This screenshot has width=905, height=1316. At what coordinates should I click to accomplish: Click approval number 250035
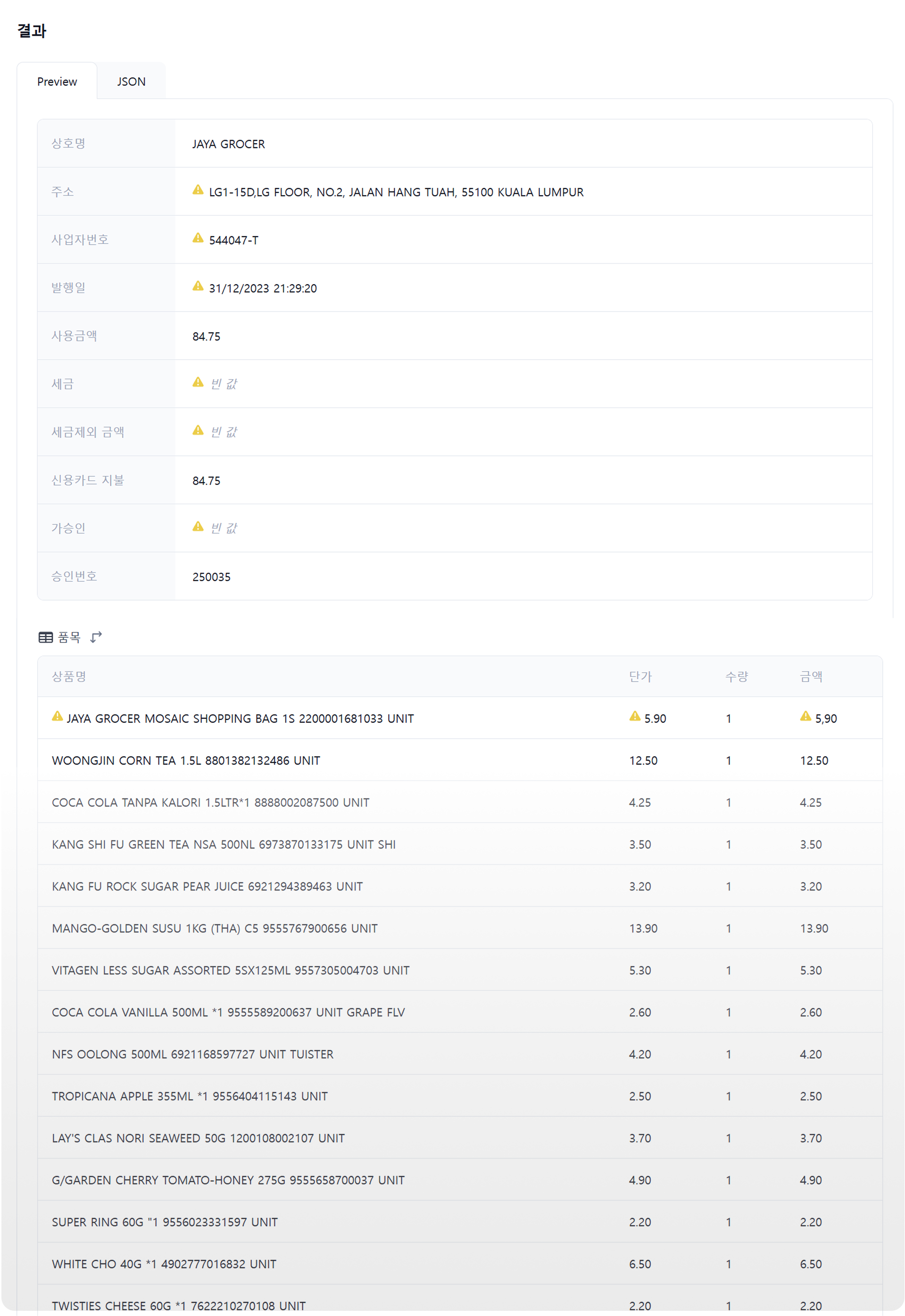pos(211,577)
